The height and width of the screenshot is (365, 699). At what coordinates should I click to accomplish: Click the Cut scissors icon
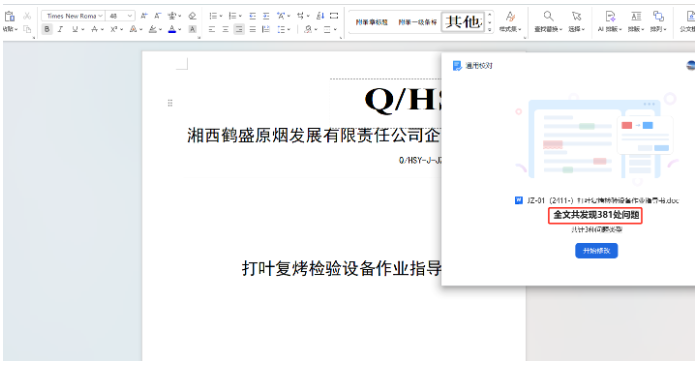point(27,16)
